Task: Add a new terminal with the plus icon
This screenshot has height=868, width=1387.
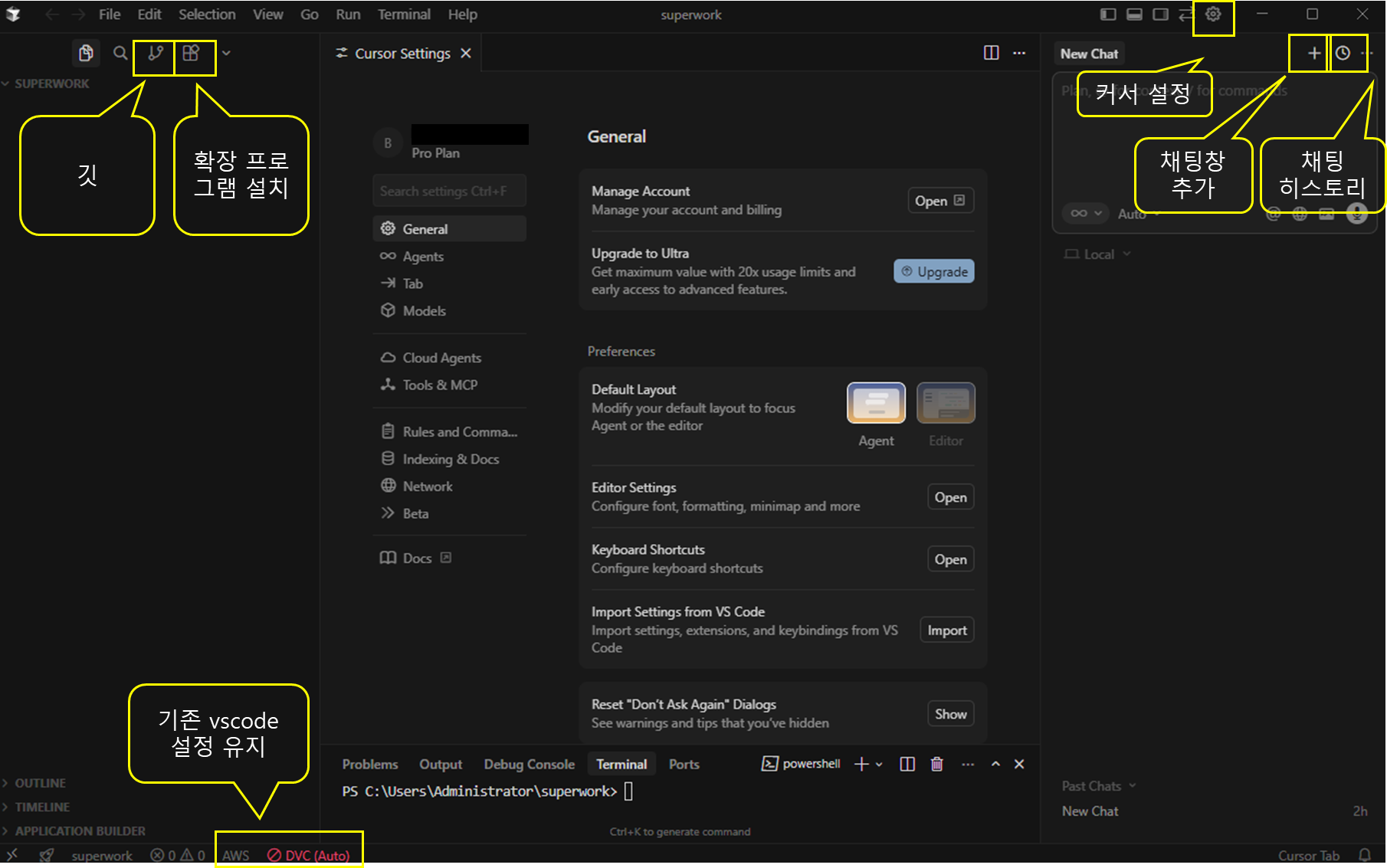Action: tap(861, 764)
